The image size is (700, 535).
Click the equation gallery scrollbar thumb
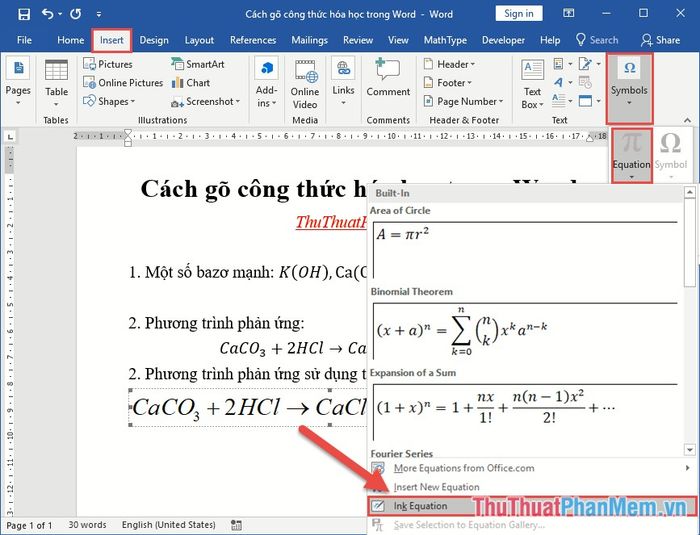point(690,242)
